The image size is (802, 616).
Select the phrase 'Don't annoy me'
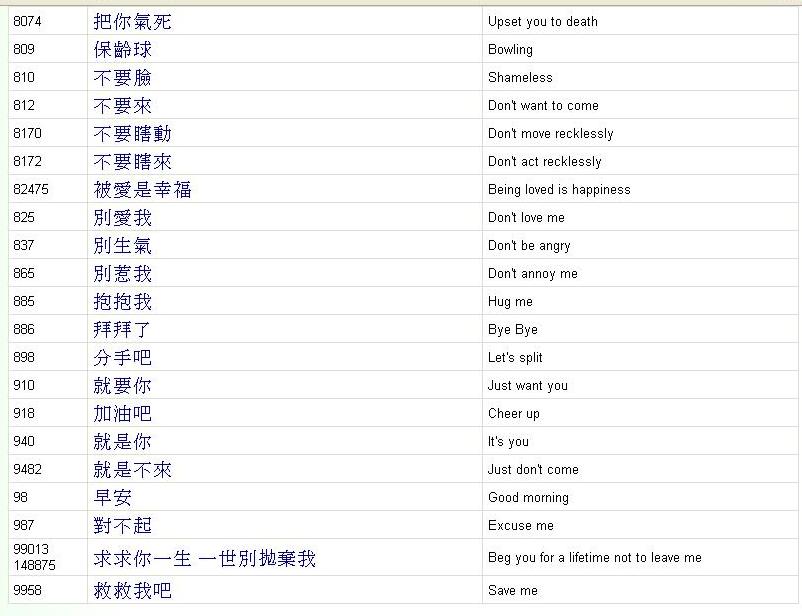coord(533,274)
